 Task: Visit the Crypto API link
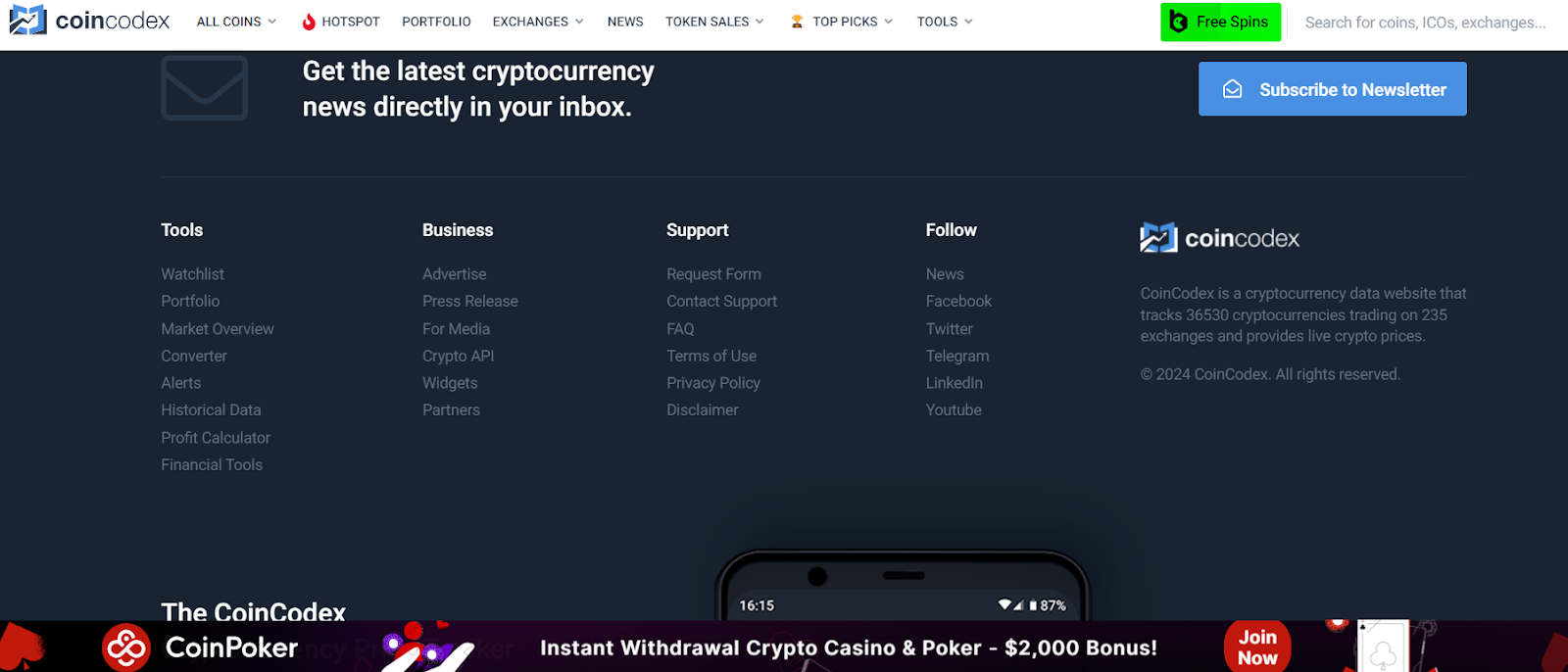tap(459, 356)
